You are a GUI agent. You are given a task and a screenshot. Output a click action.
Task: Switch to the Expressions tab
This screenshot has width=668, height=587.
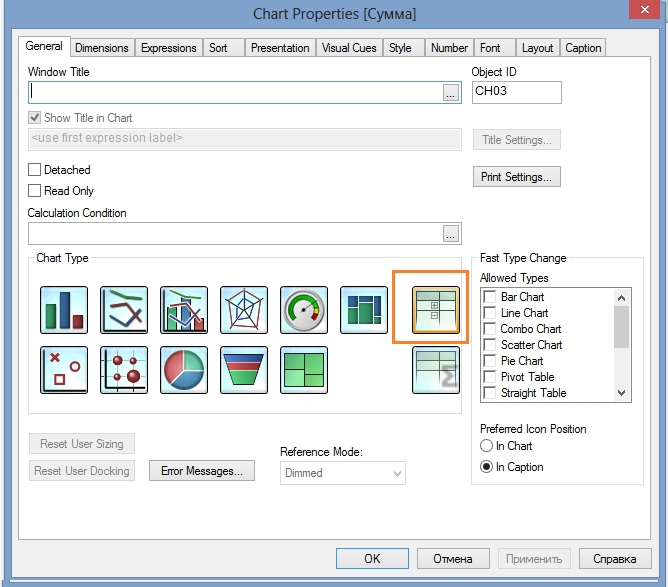[x=169, y=48]
